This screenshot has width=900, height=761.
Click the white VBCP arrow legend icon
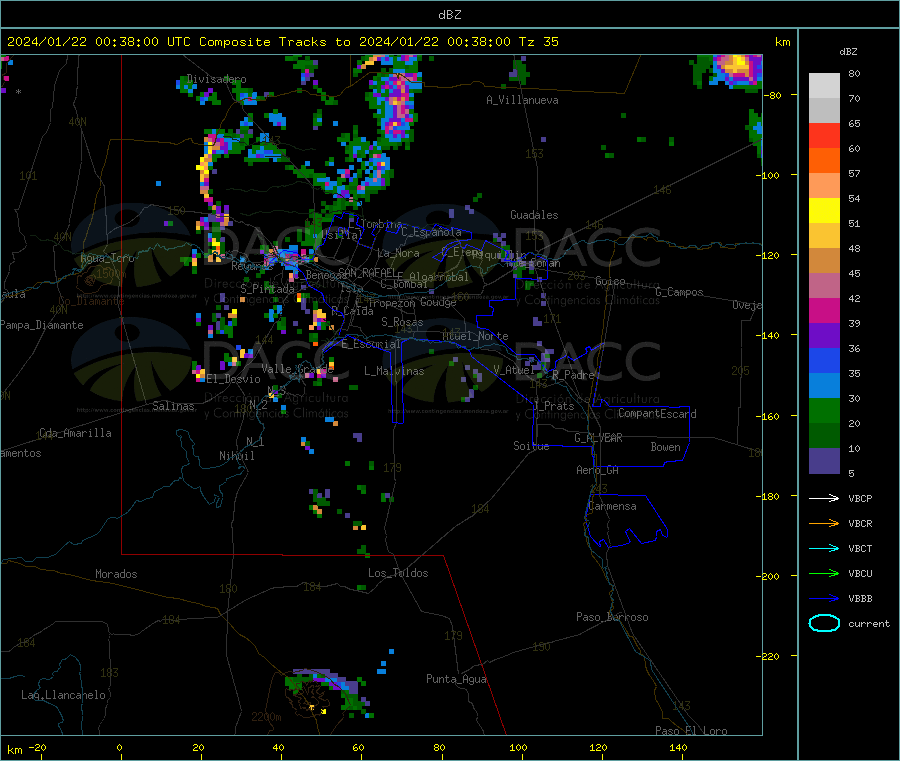pyautogui.click(x=824, y=498)
